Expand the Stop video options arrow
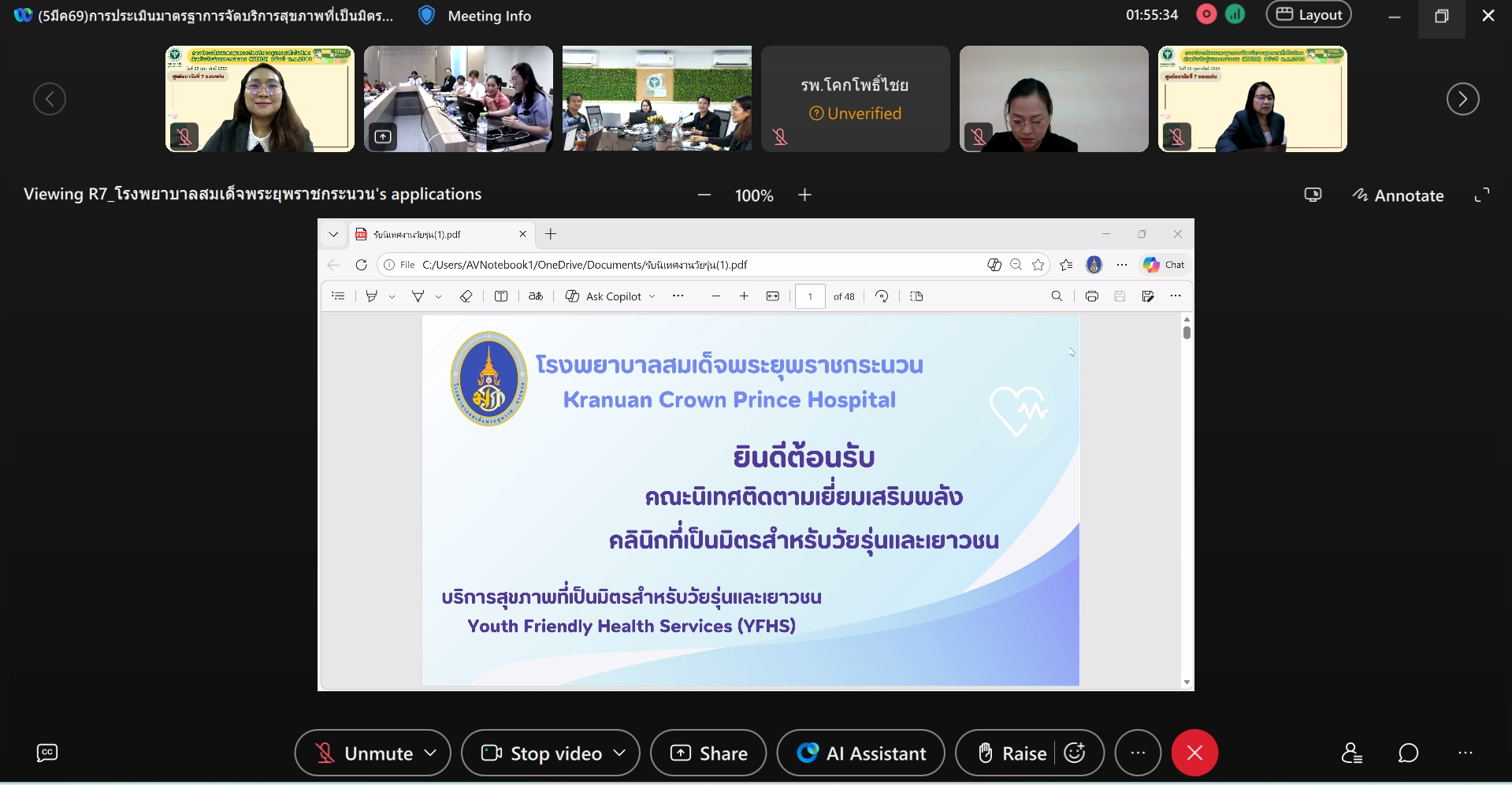The image size is (1512, 785). [619, 753]
